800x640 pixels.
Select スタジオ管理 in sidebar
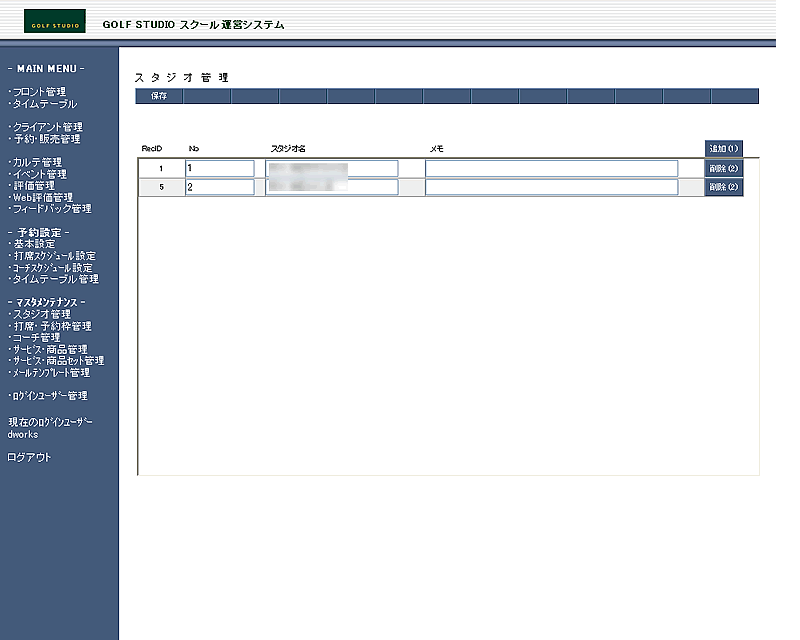point(42,314)
